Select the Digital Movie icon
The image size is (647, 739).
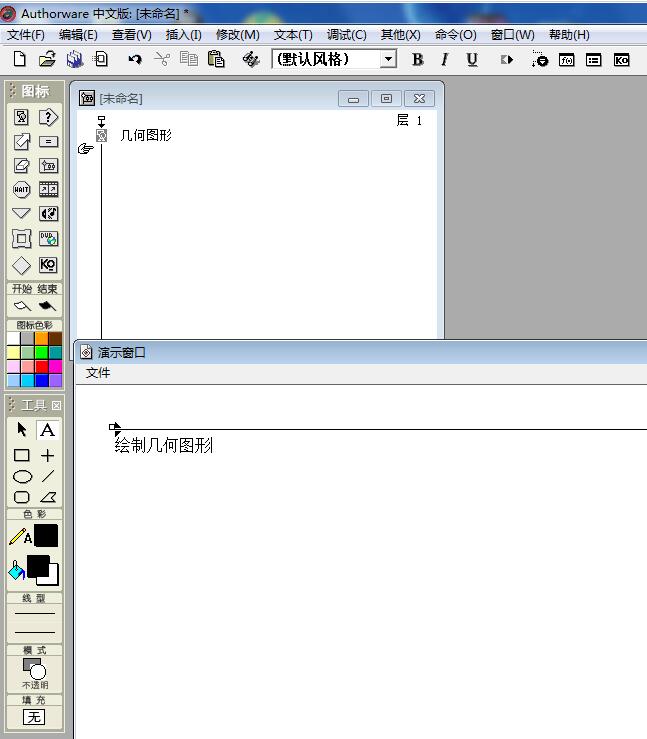[x=48, y=189]
